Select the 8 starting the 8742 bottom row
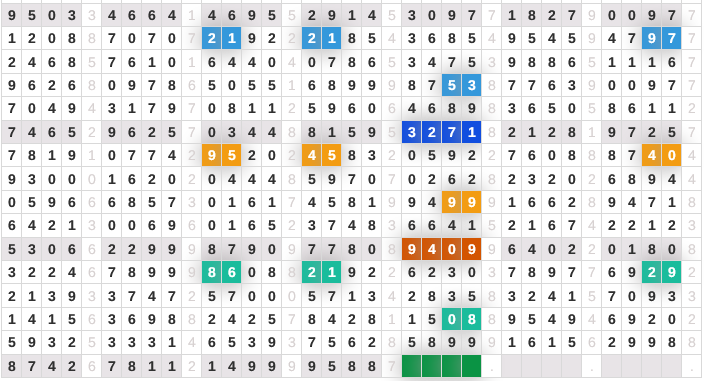The width and height of the screenshot is (704, 381). 12,366
